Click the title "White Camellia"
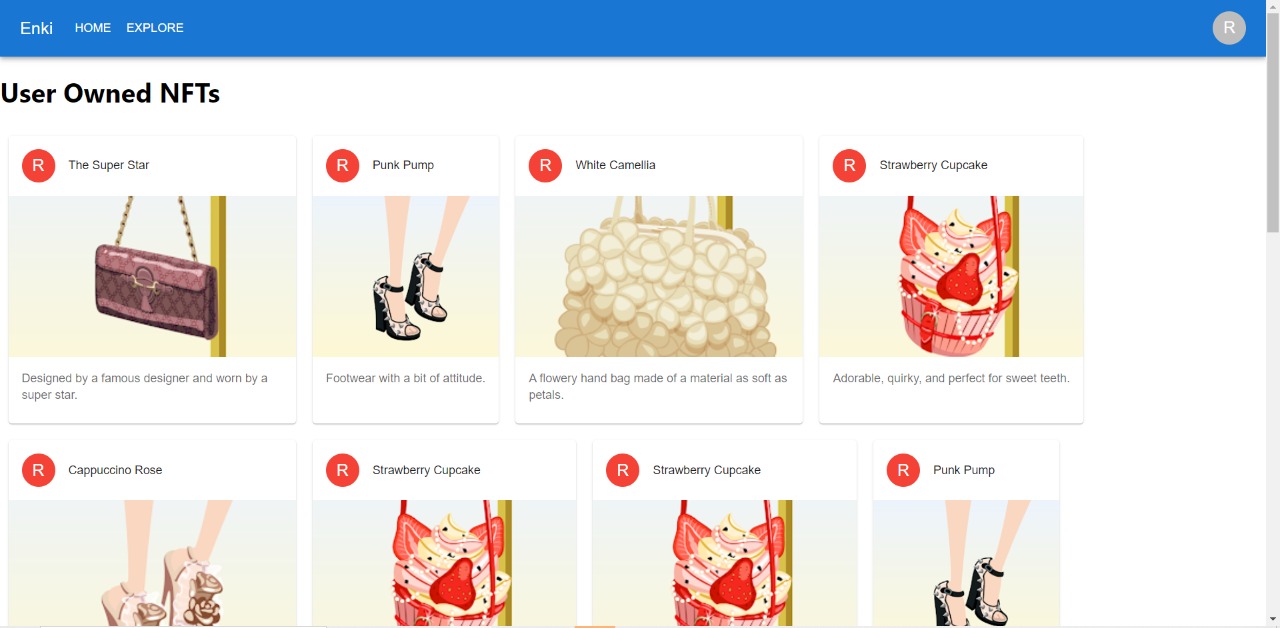Viewport: 1280px width, 628px height. [616, 165]
